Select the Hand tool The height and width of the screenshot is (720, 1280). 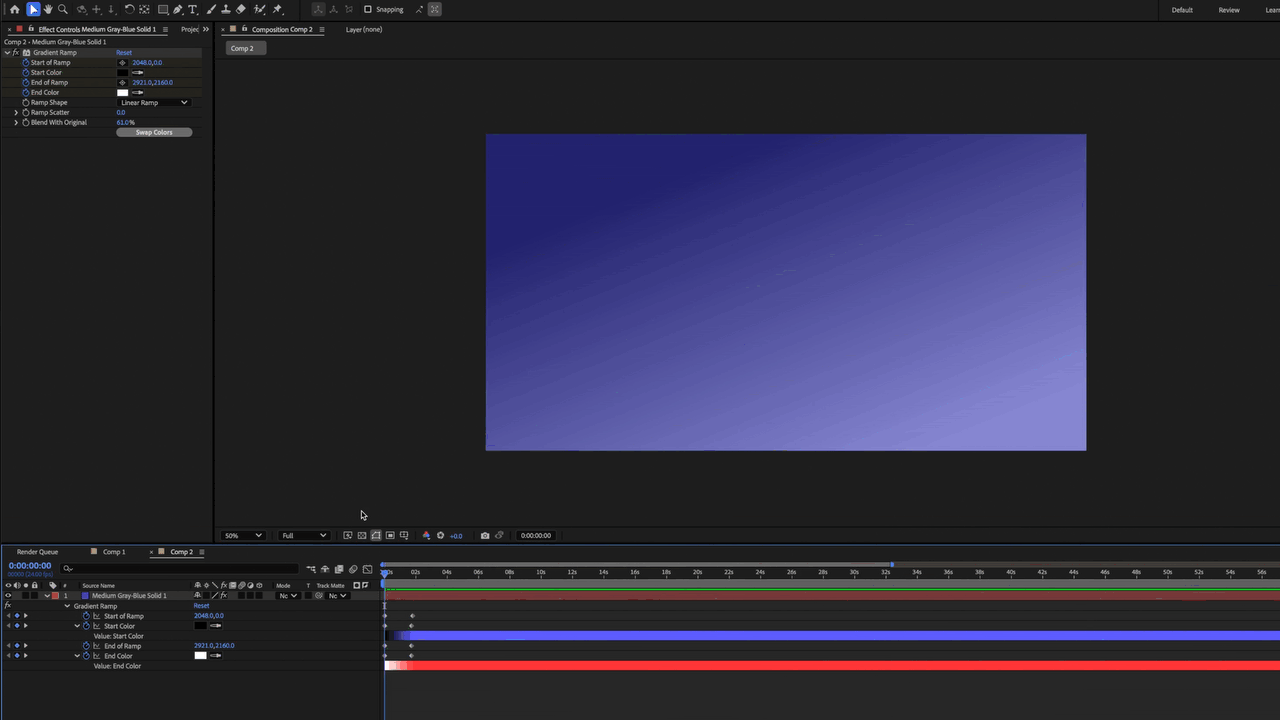click(x=48, y=9)
